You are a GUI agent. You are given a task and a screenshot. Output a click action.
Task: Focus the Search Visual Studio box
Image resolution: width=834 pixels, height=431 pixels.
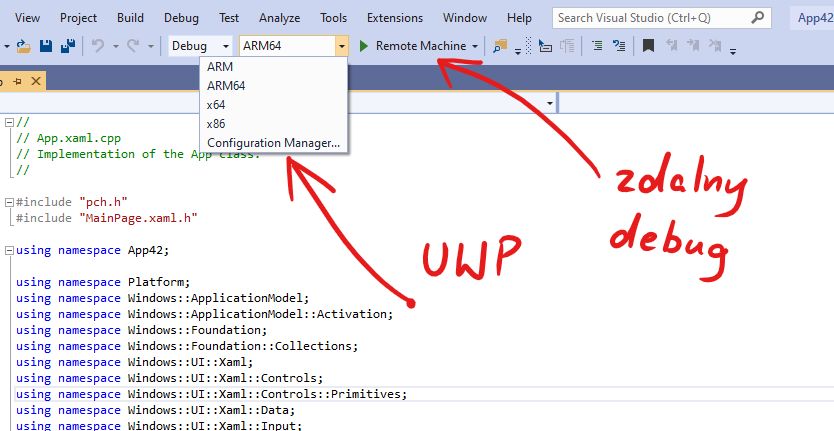coord(662,18)
